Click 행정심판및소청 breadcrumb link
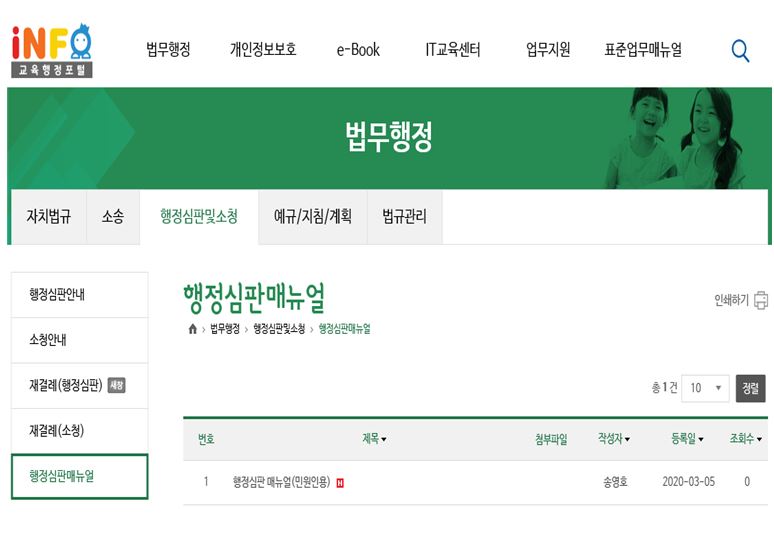774x544 pixels. click(x=279, y=329)
